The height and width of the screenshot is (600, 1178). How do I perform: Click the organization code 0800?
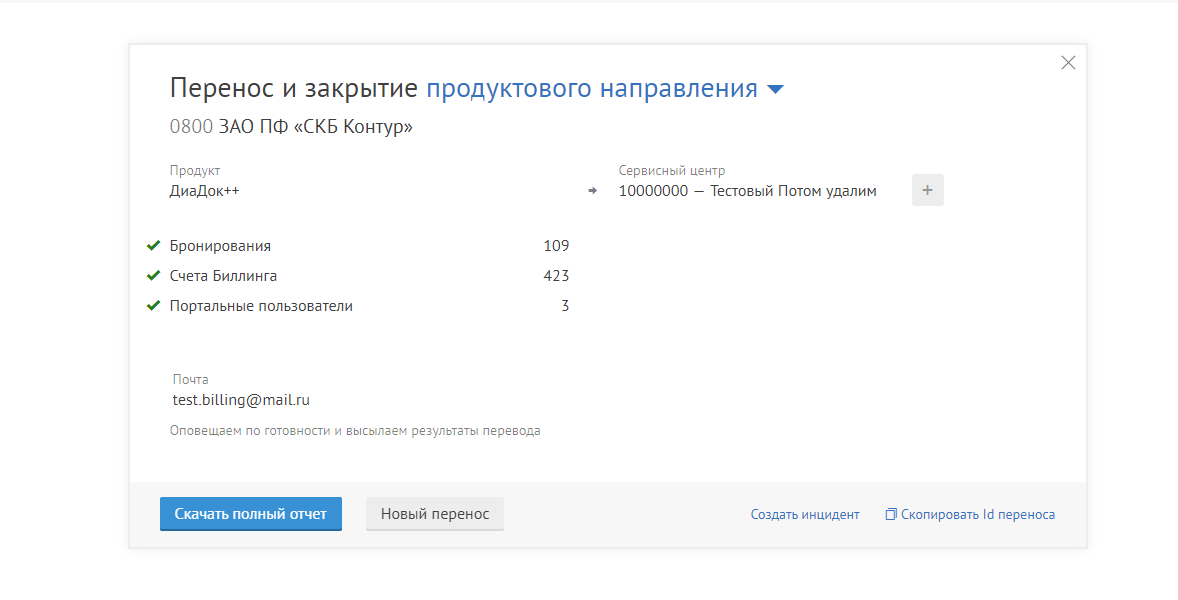point(192,127)
